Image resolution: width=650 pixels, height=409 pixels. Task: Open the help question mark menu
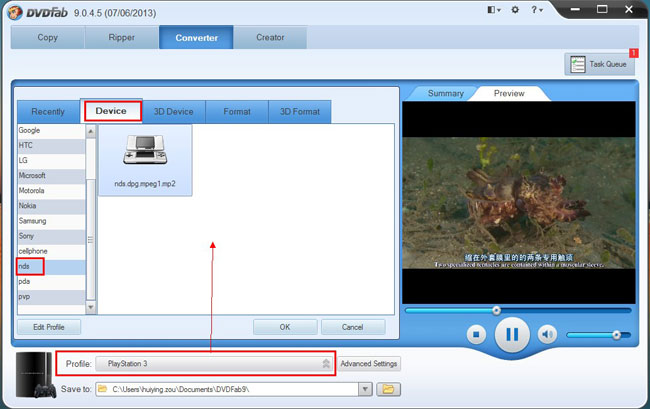pyautogui.click(x=538, y=10)
